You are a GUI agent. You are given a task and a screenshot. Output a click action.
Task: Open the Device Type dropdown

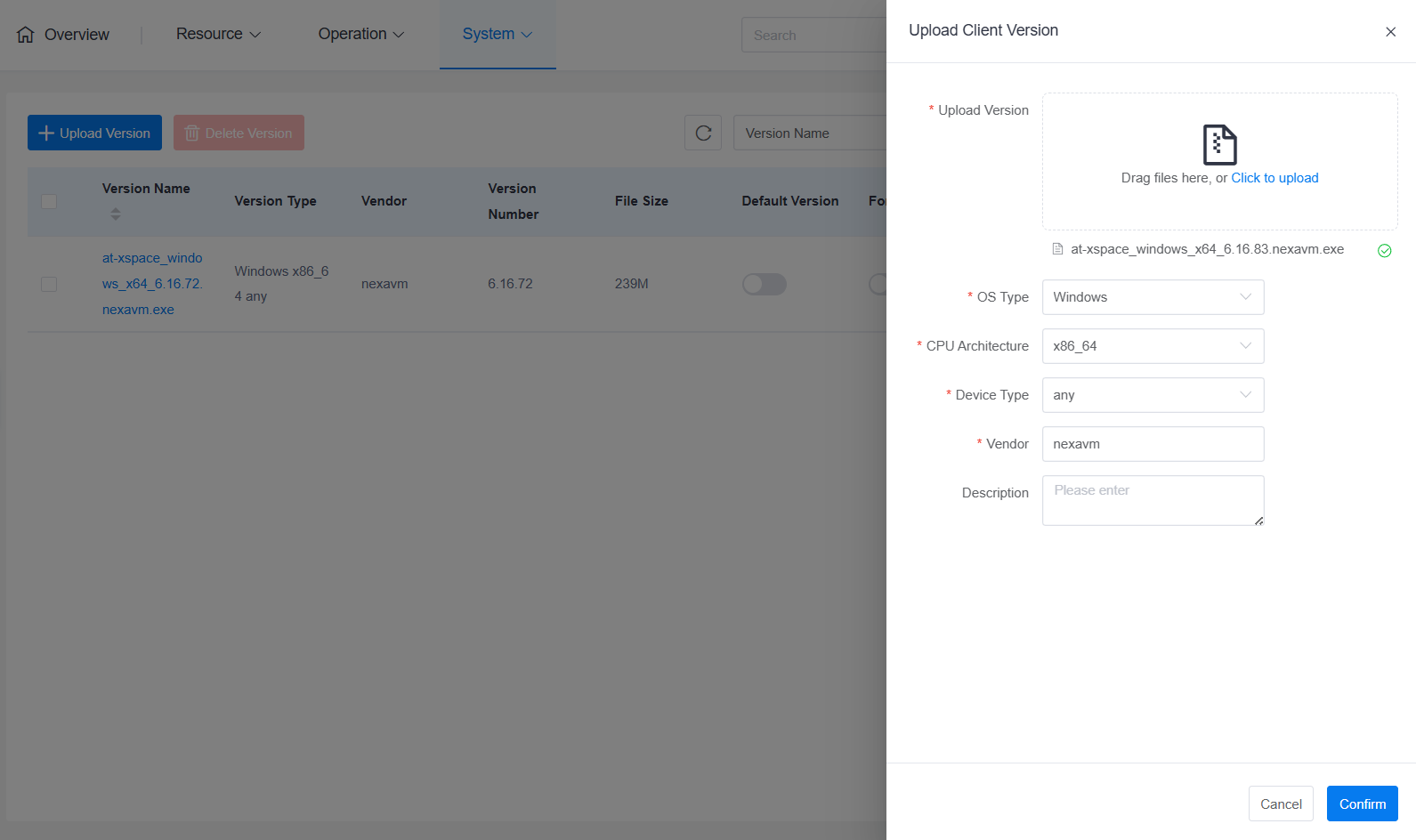click(x=1153, y=395)
